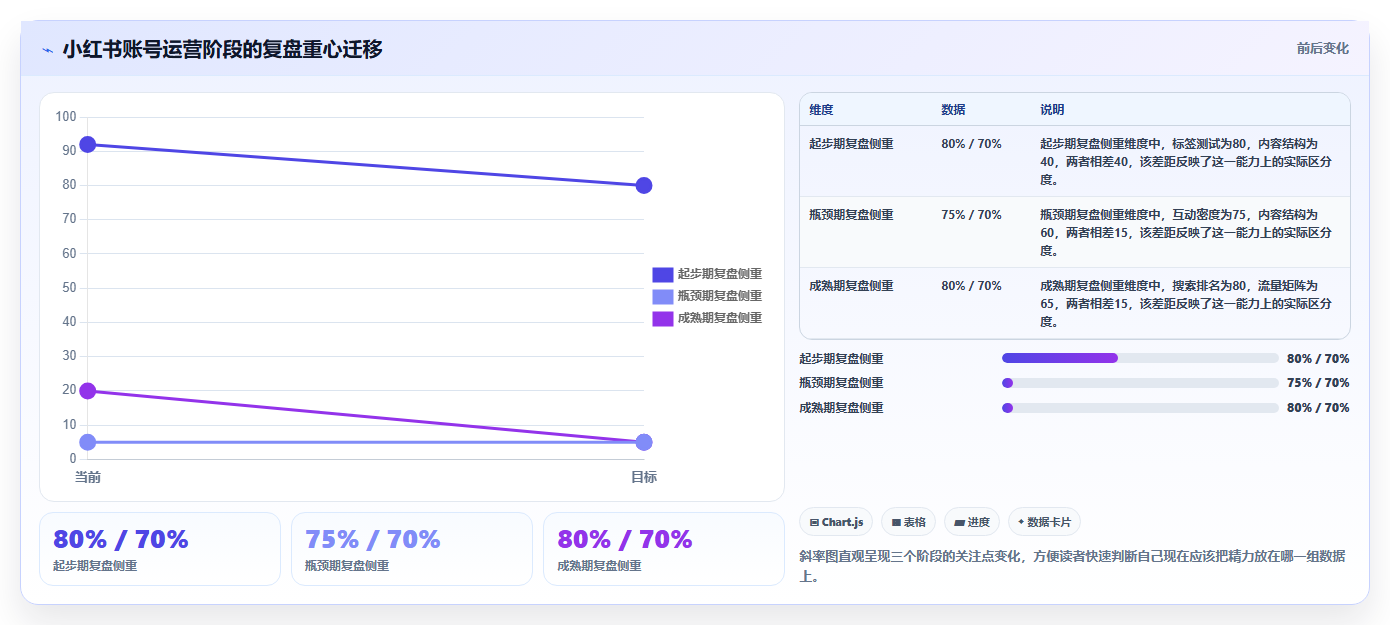Screen dimensions: 1390x625
Task: Click the 说明 table column header
Action: click(x=1052, y=110)
